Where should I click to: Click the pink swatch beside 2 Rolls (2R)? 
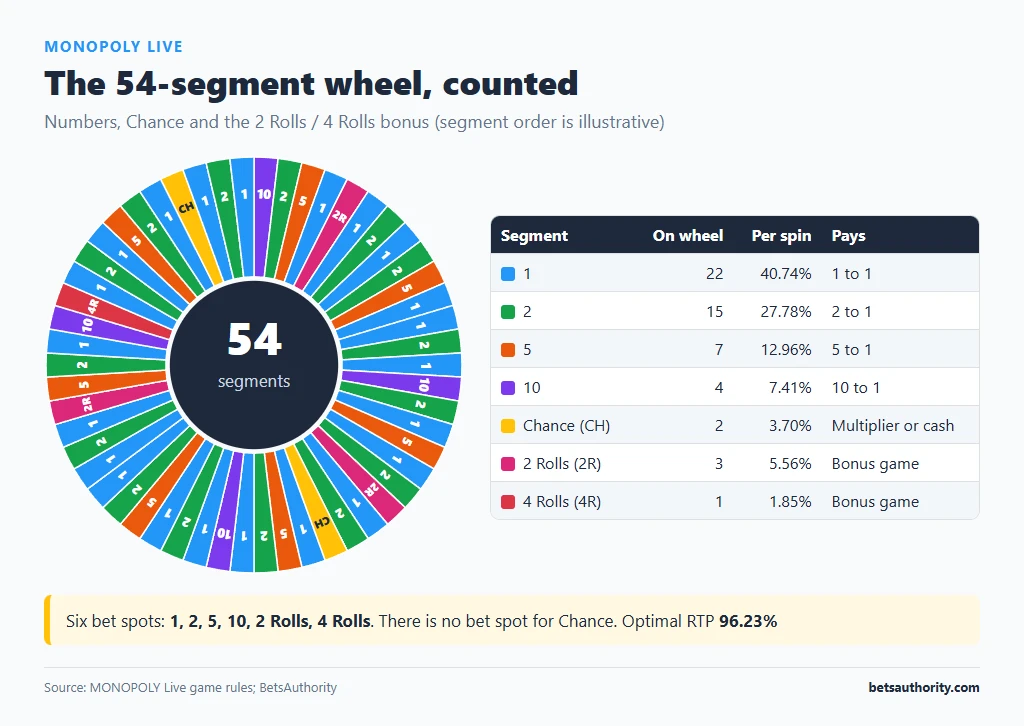(507, 464)
